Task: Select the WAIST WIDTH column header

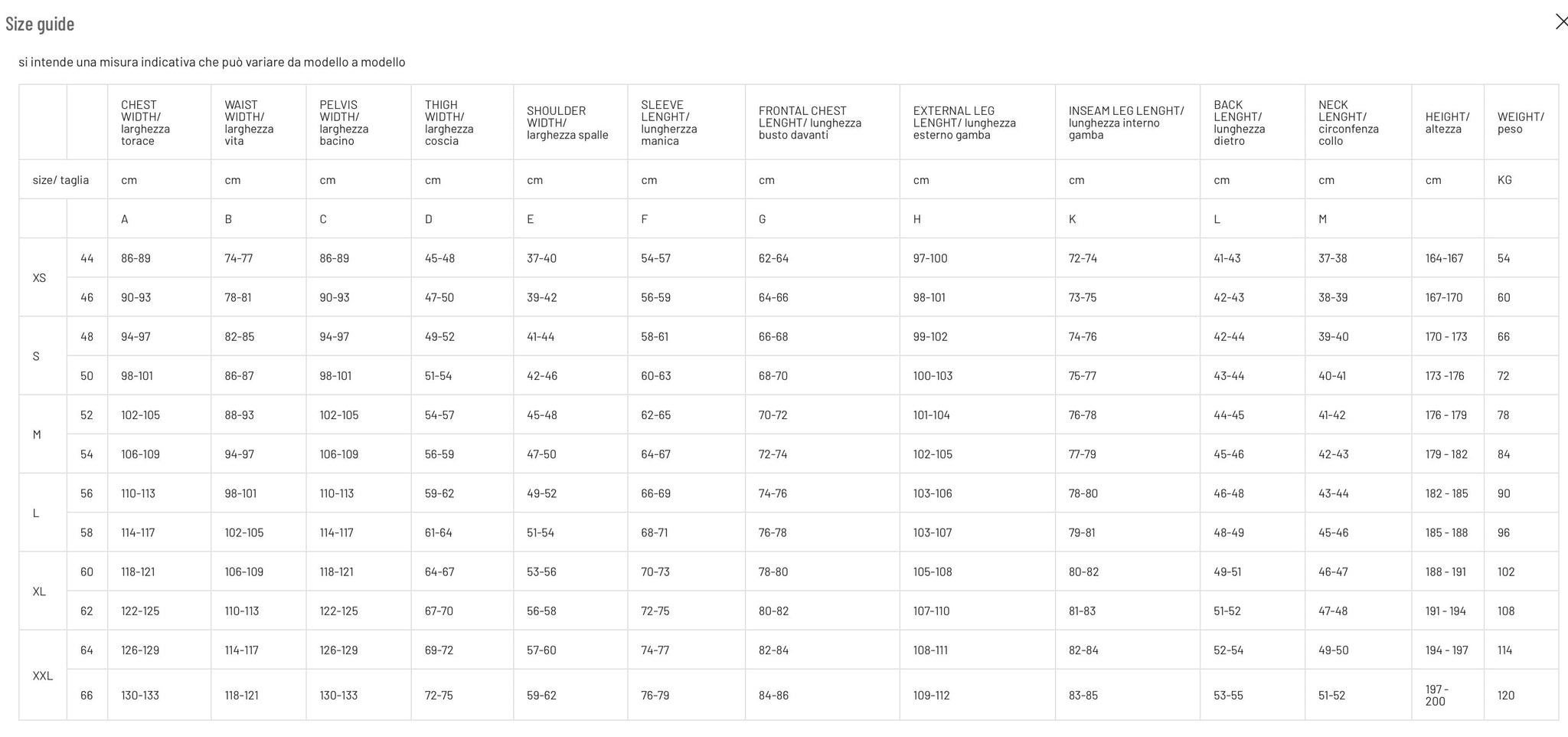Action: pyautogui.click(x=249, y=123)
